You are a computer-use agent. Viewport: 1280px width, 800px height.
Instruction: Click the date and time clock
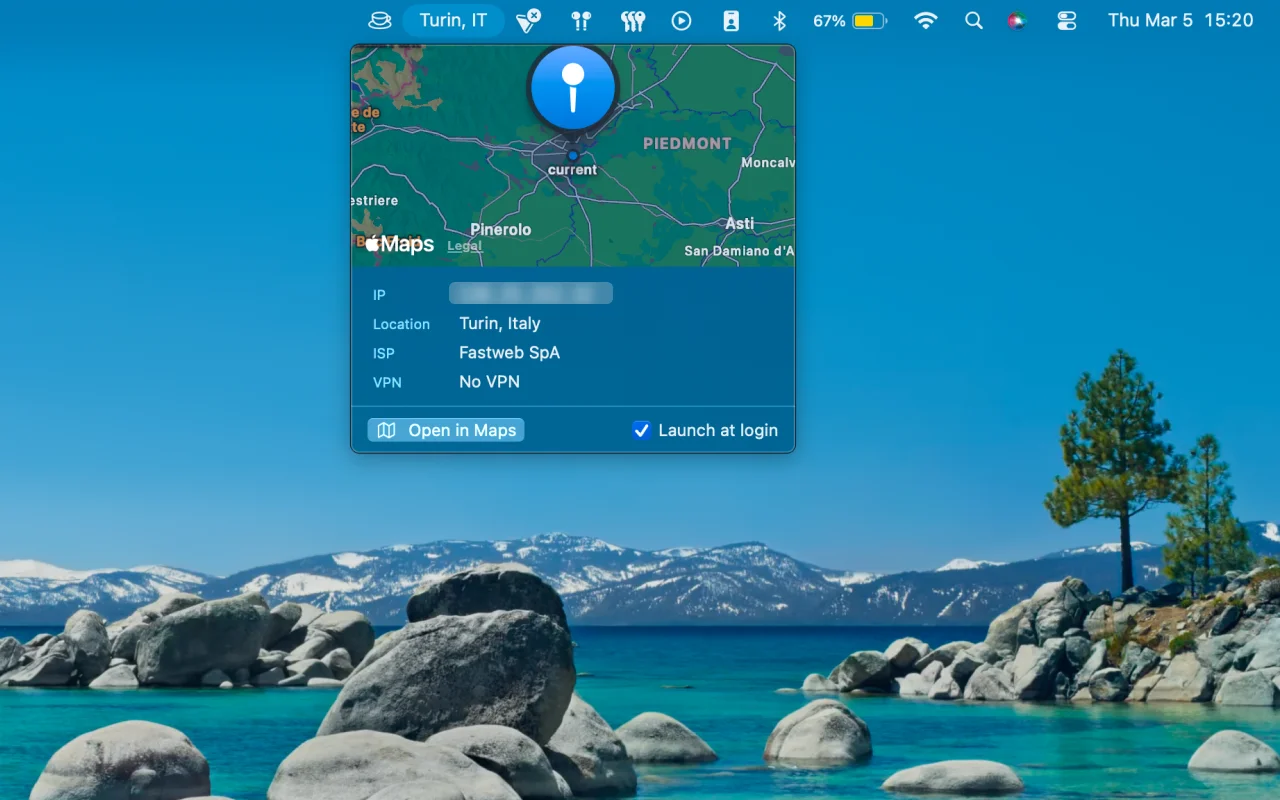click(1181, 20)
